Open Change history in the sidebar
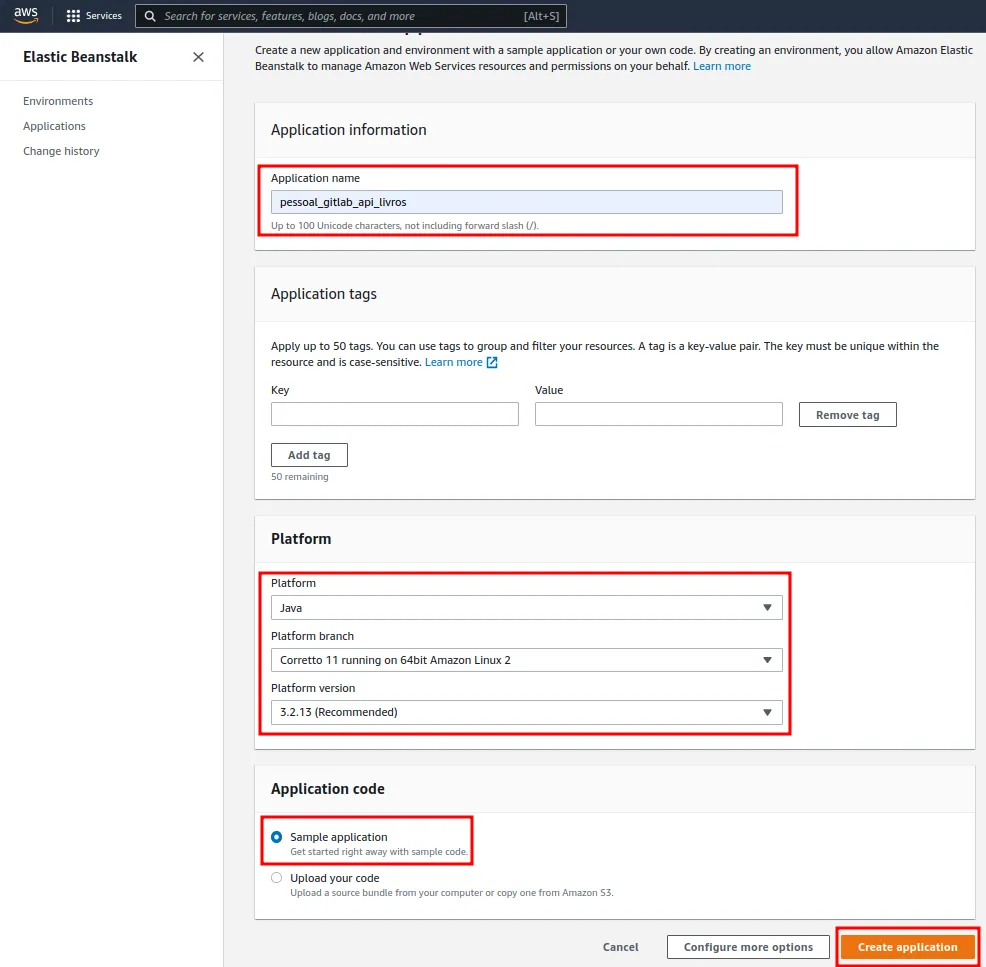This screenshot has height=967, width=986. pos(61,151)
